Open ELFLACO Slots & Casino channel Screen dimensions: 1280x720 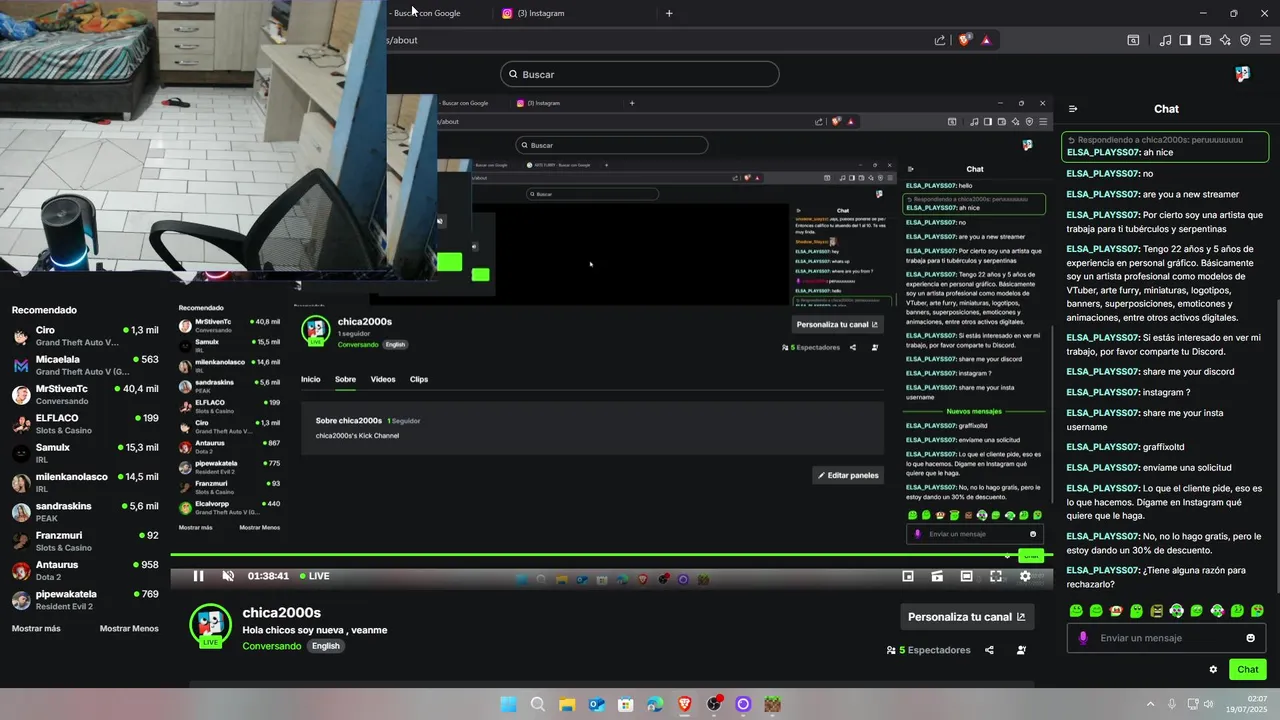[85, 424]
